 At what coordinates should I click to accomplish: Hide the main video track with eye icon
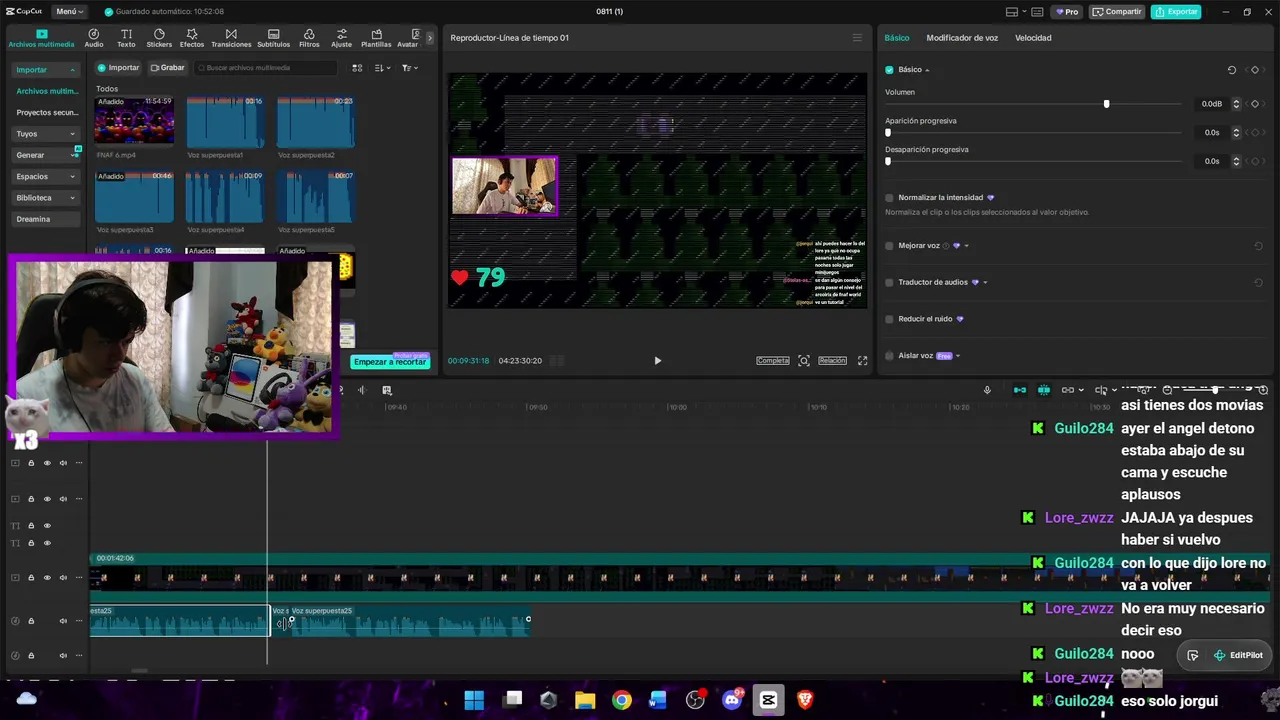pos(47,578)
